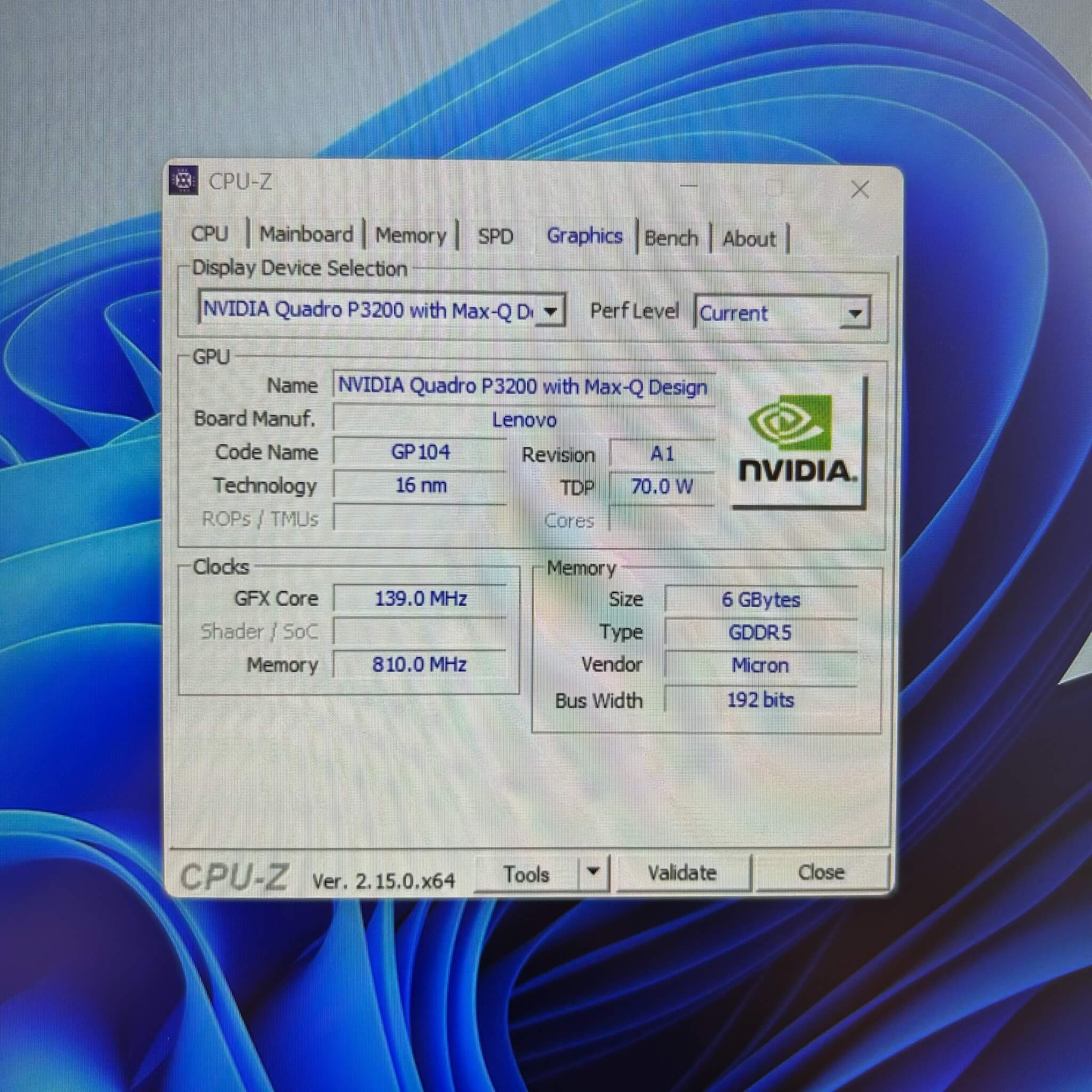Viewport: 1092px width, 1092px height.
Task: Close the CPU-Z window with X
Action: coord(860,189)
